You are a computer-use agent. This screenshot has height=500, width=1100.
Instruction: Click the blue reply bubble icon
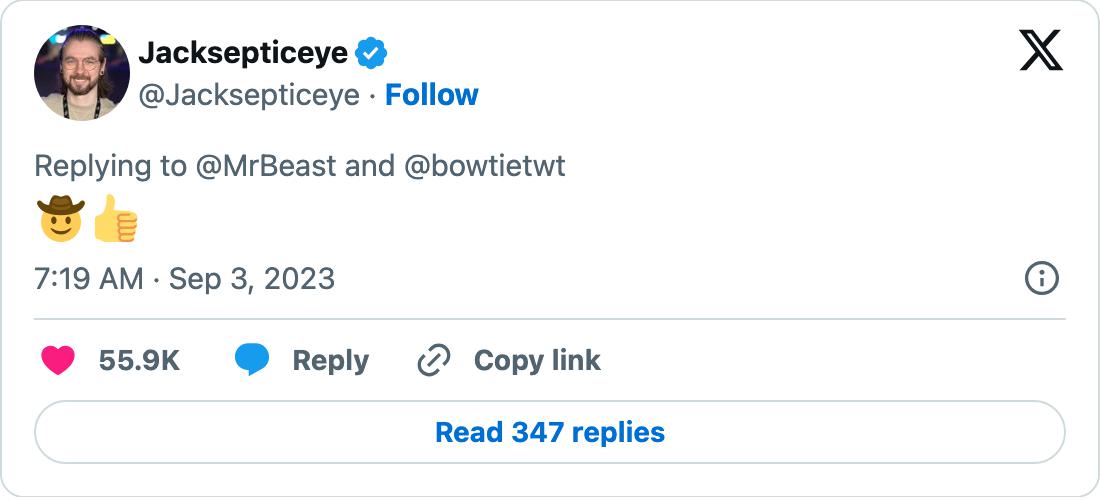pos(252,360)
